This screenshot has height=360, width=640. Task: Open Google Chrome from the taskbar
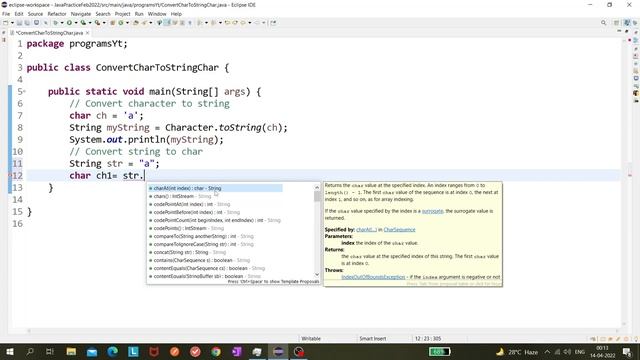pos(216,352)
